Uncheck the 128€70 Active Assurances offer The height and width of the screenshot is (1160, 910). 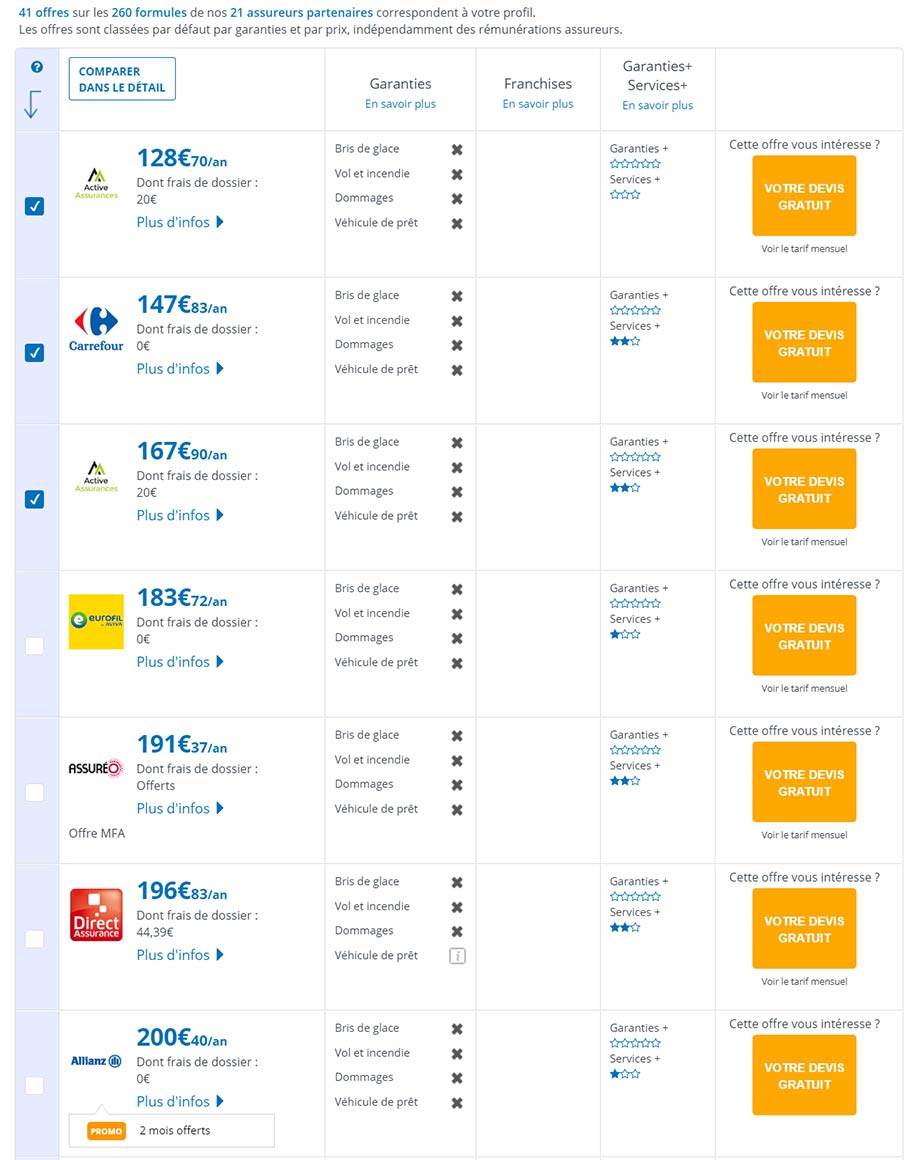click(36, 206)
